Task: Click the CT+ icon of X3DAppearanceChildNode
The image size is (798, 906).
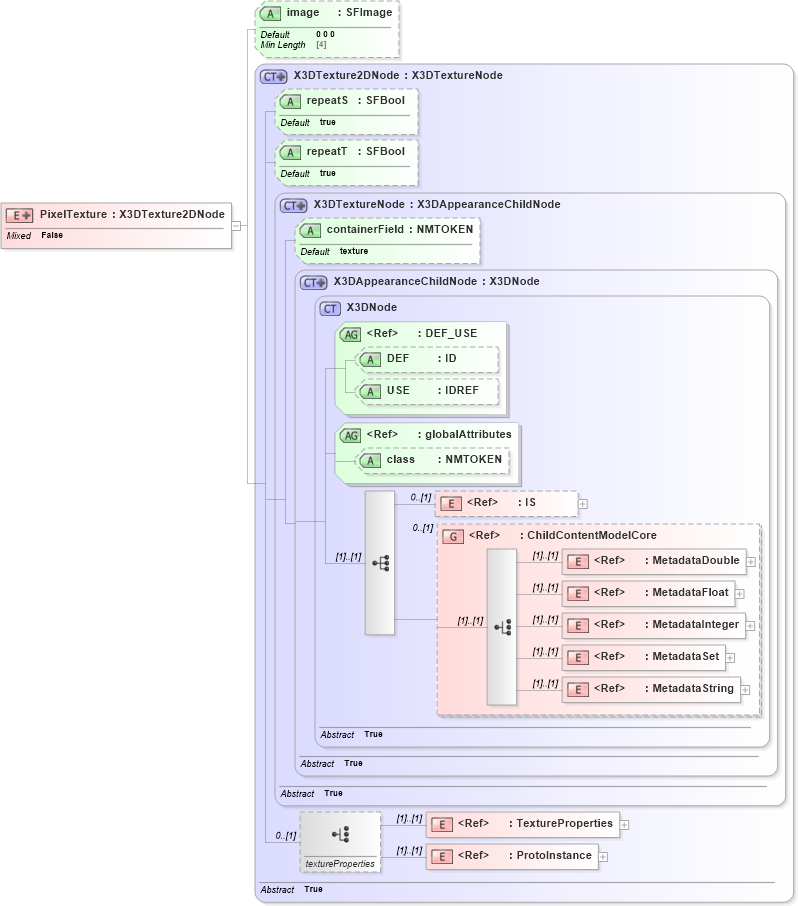Action: 314,283
